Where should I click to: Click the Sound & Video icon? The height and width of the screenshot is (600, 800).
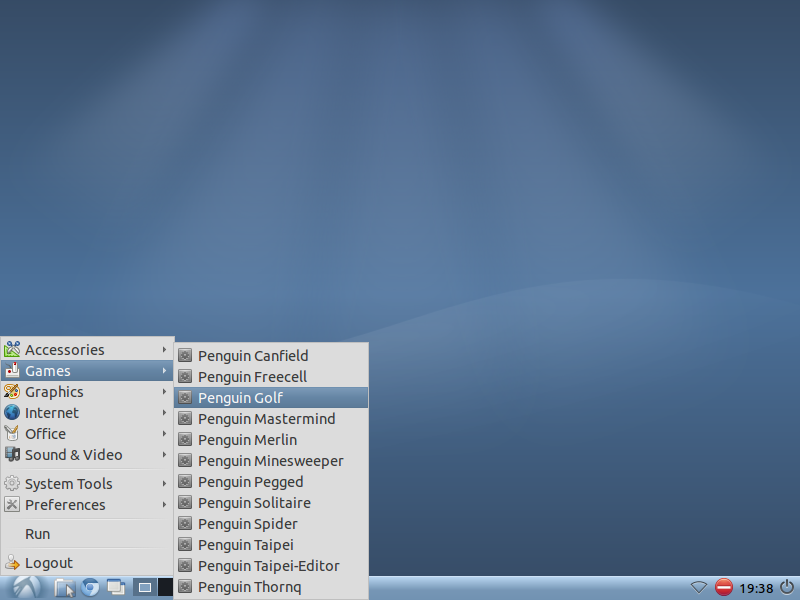coord(12,454)
